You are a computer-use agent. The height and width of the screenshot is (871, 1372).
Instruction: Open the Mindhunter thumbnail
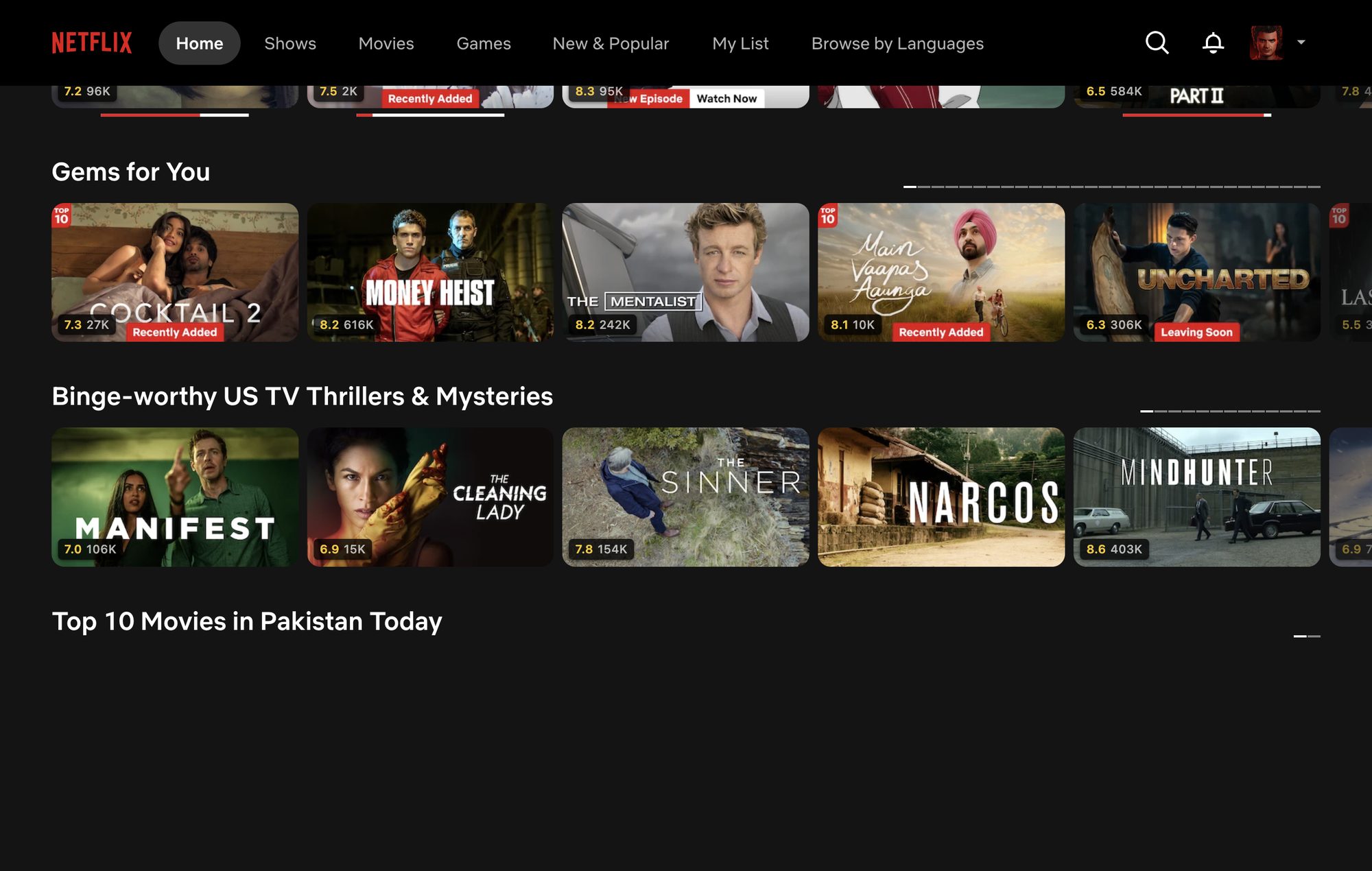1197,497
